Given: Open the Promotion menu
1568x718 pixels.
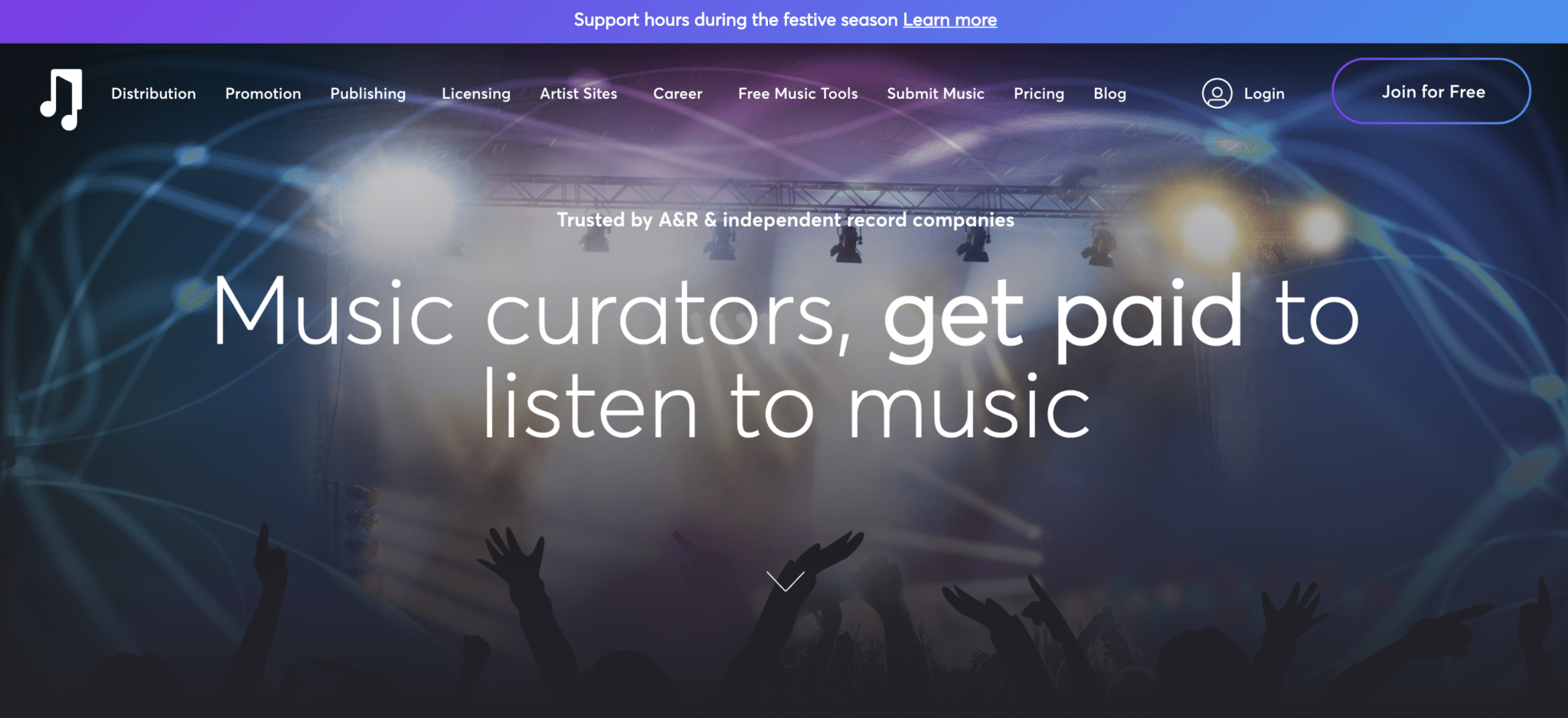Looking at the screenshot, I should point(263,93).
